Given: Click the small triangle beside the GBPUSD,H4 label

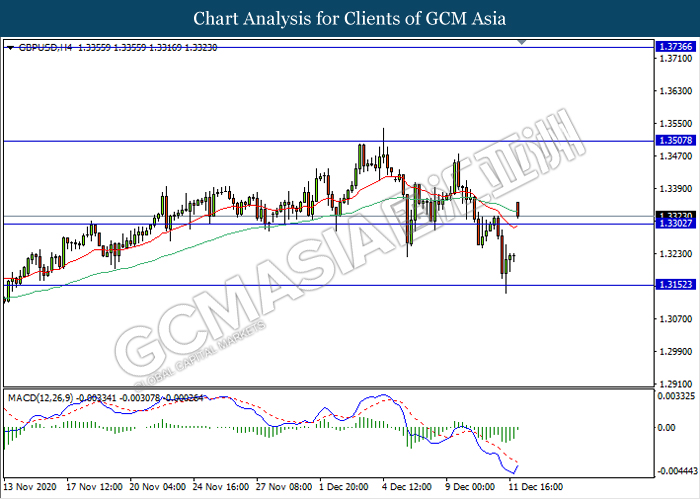Looking at the screenshot, I should (x=10, y=48).
